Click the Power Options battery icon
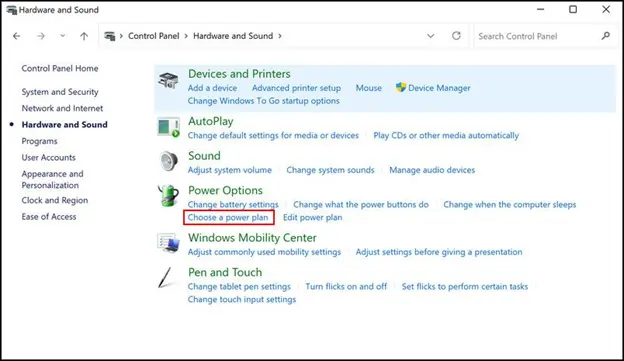Image resolution: width=624 pixels, height=361 pixels. [x=168, y=195]
